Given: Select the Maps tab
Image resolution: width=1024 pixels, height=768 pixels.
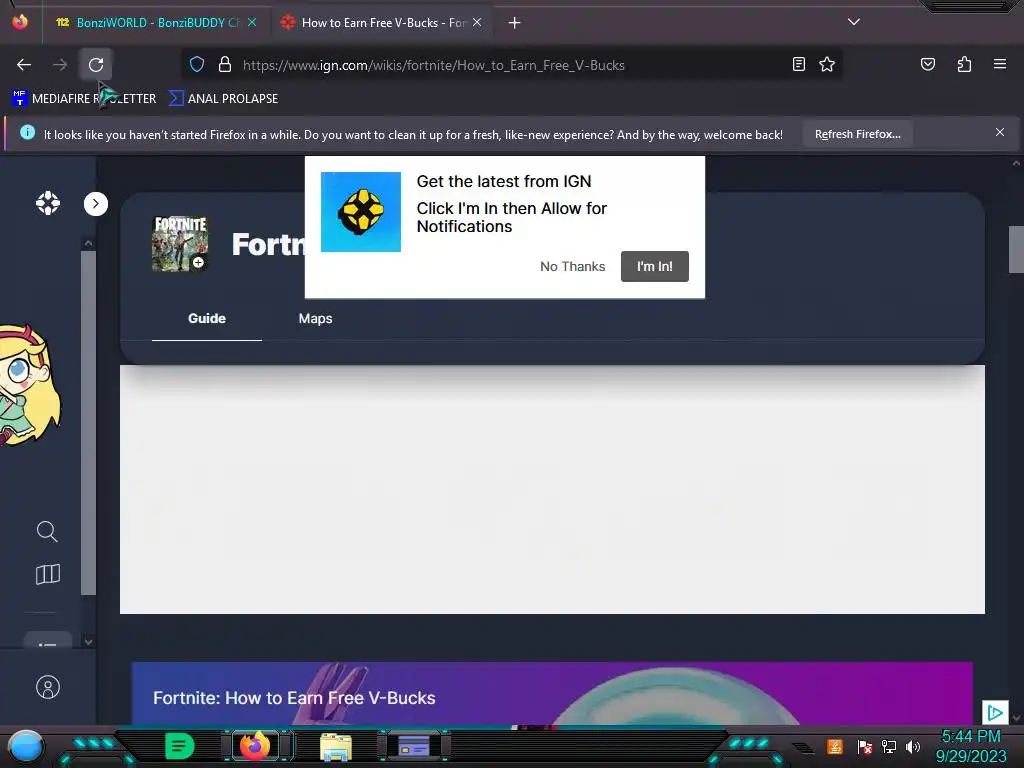Looking at the screenshot, I should (315, 319).
